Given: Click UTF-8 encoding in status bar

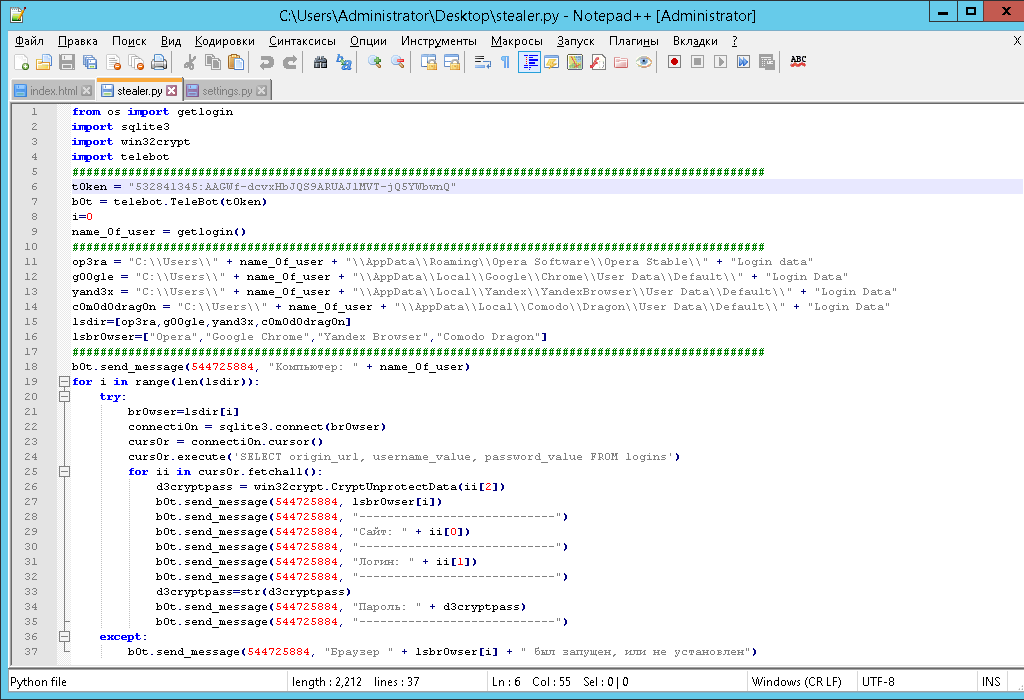Looking at the screenshot, I should 878,682.
